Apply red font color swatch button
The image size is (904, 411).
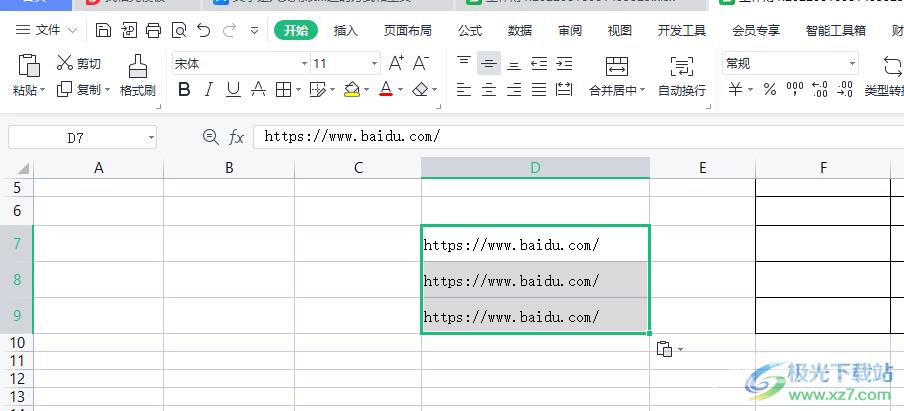[386, 89]
